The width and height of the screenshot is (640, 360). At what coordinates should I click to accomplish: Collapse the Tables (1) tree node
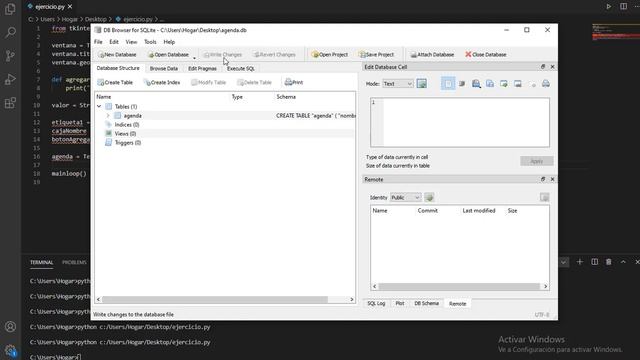pyautogui.click(x=99, y=106)
